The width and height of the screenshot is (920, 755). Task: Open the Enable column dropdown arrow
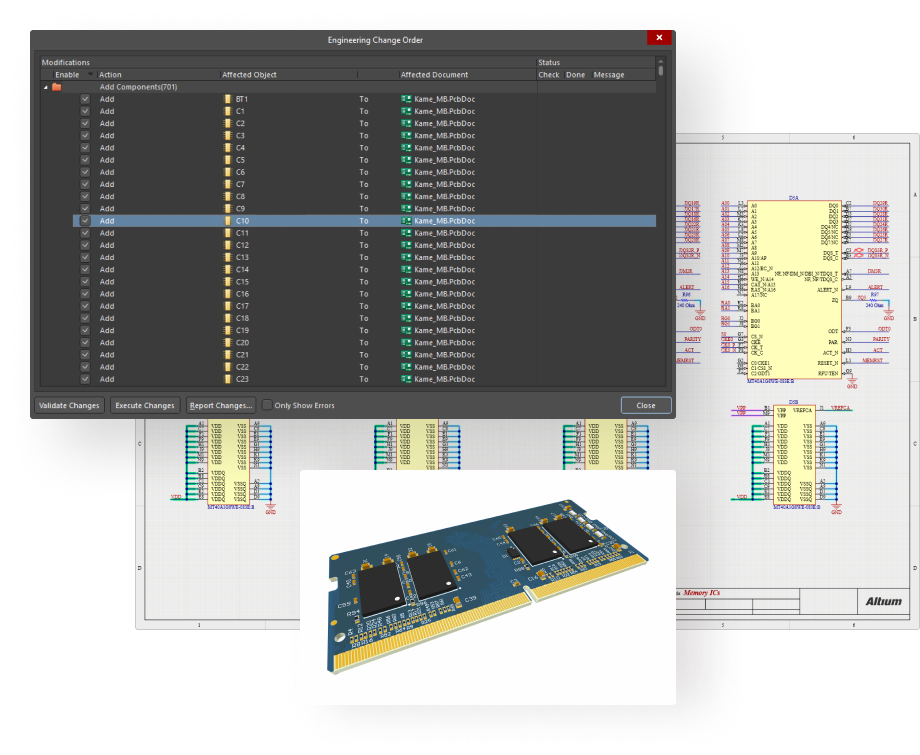pyautogui.click(x=90, y=75)
